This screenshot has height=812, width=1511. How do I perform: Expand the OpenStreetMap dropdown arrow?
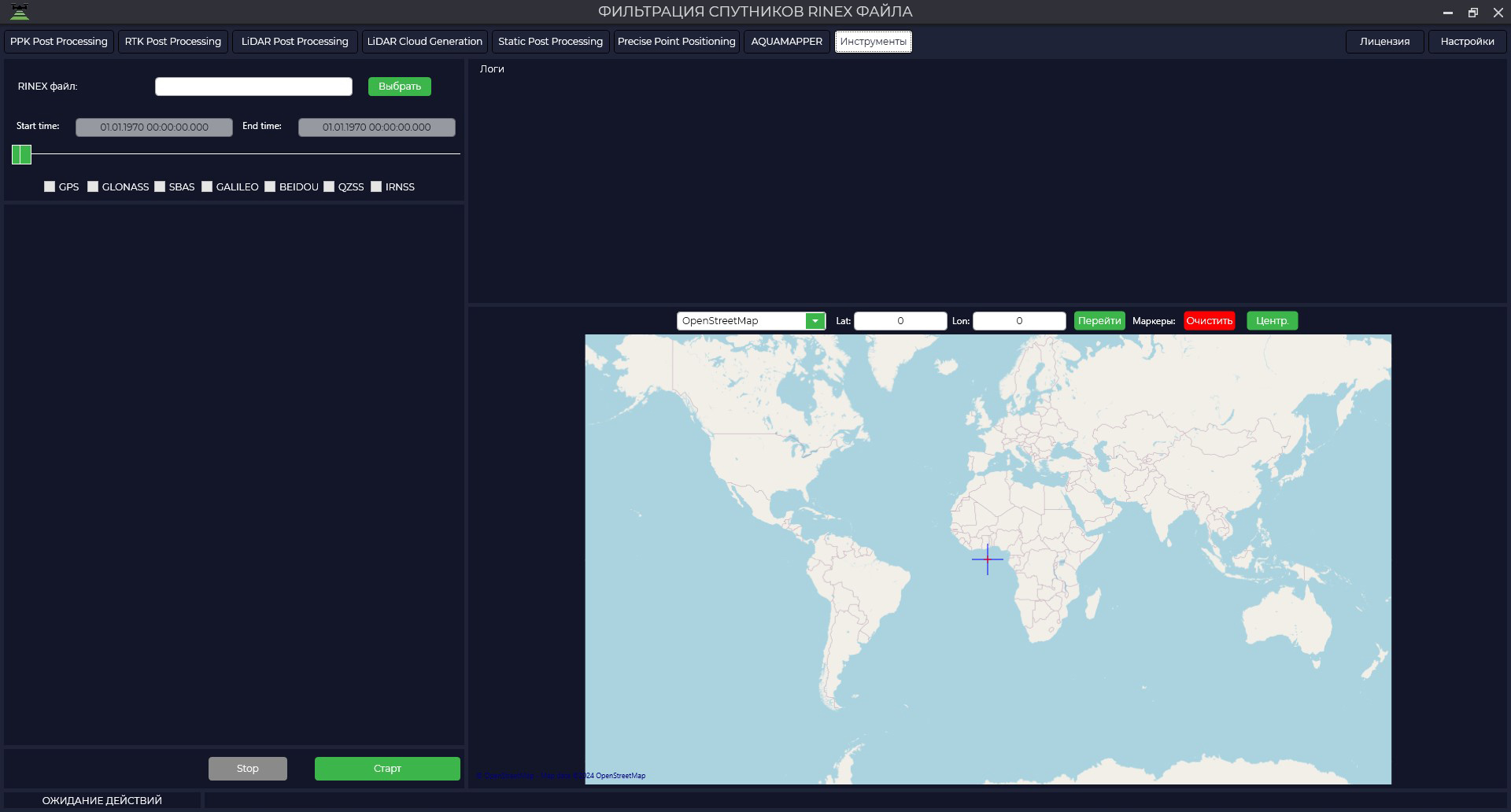click(x=815, y=321)
